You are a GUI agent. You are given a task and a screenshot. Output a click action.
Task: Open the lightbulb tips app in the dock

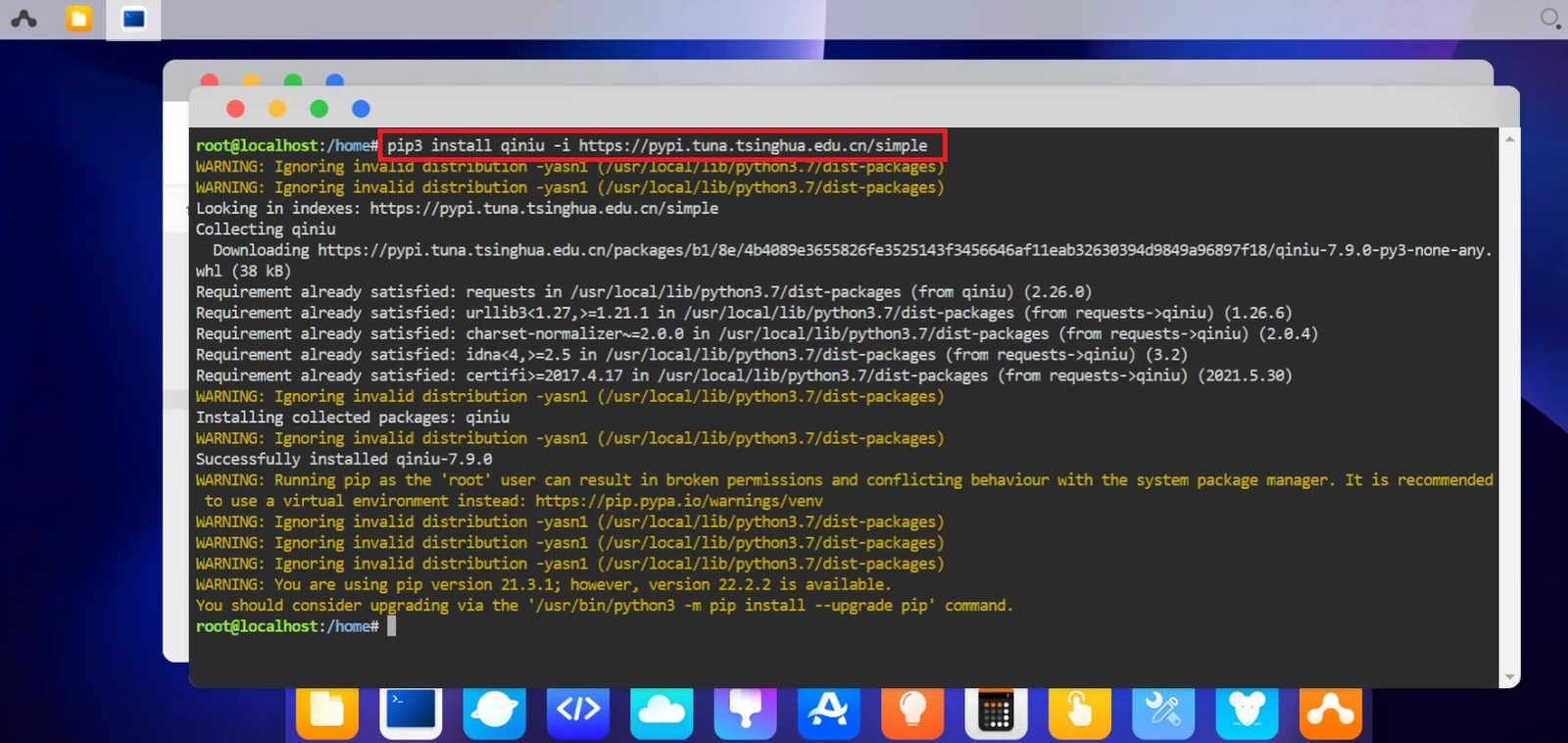click(912, 713)
